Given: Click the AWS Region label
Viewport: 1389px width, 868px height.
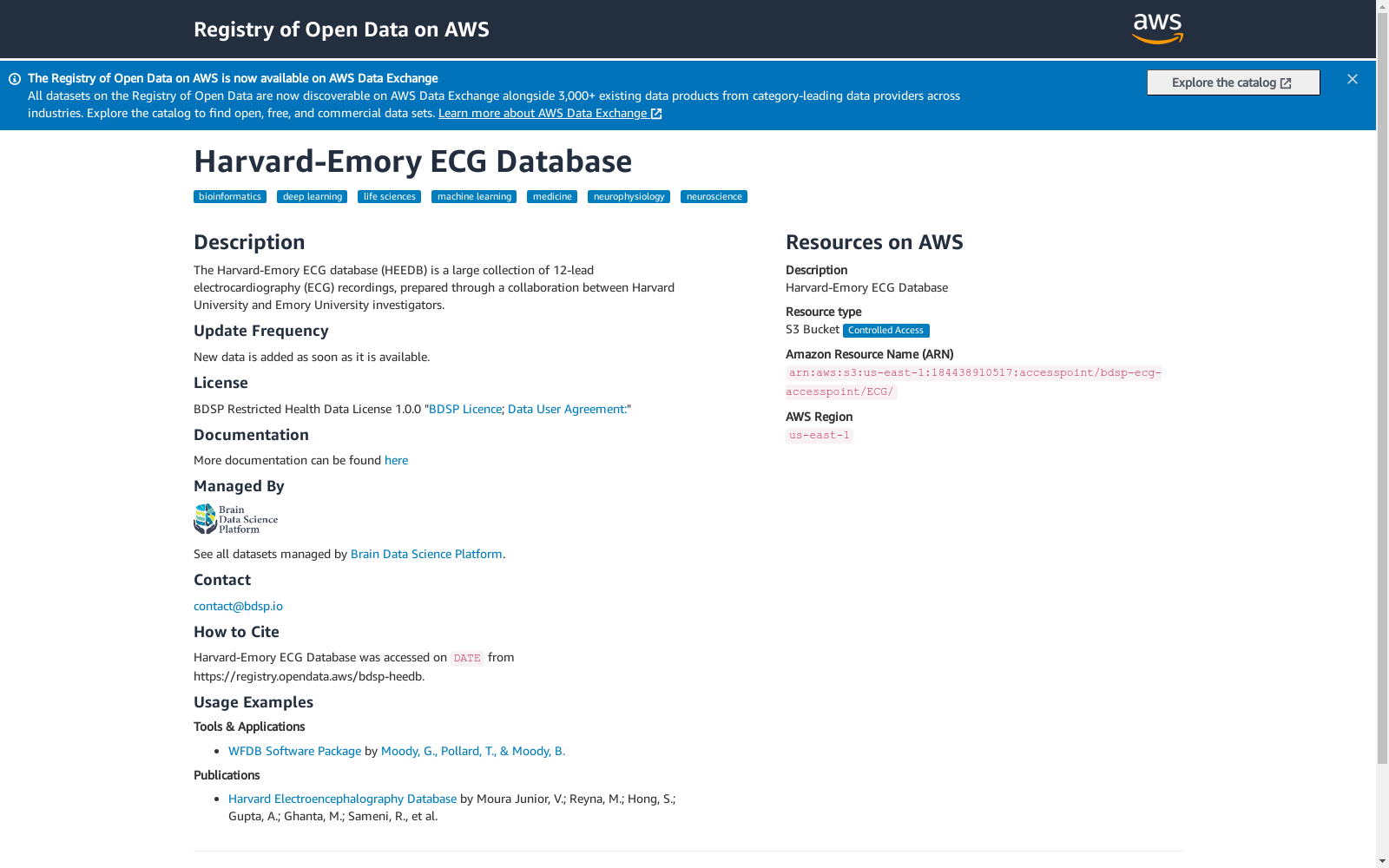Looking at the screenshot, I should (x=819, y=417).
